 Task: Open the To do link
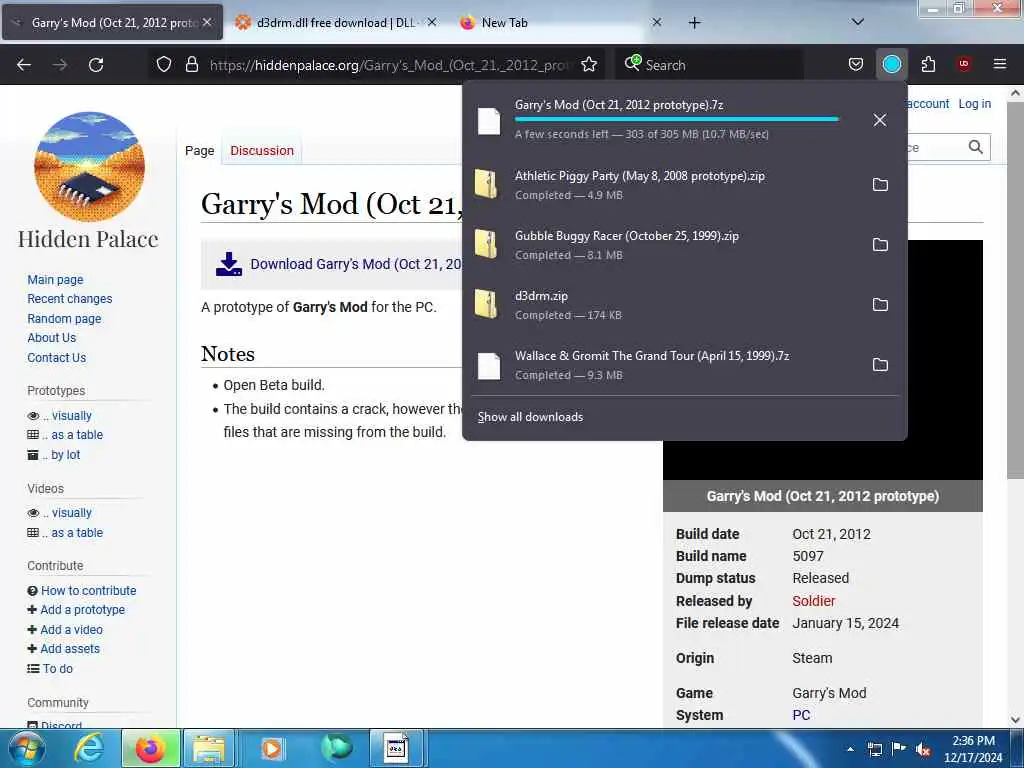(x=57, y=669)
